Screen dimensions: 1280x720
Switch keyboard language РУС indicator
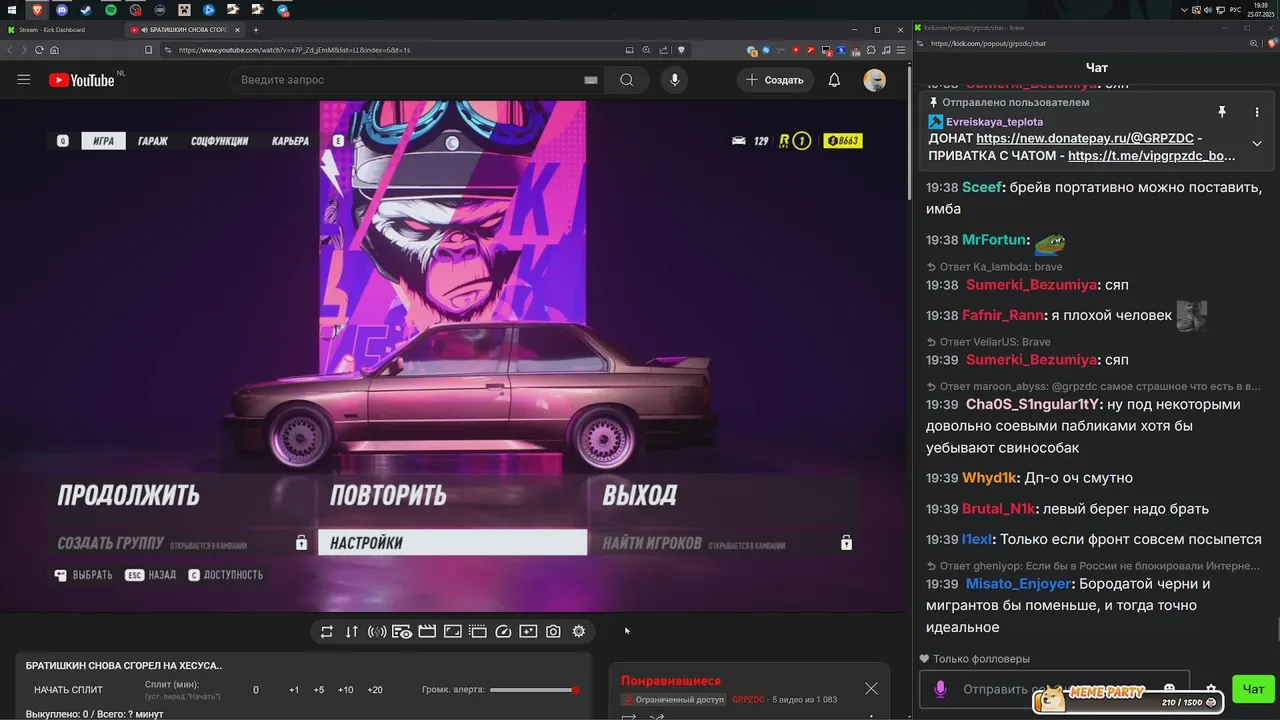tap(1235, 10)
